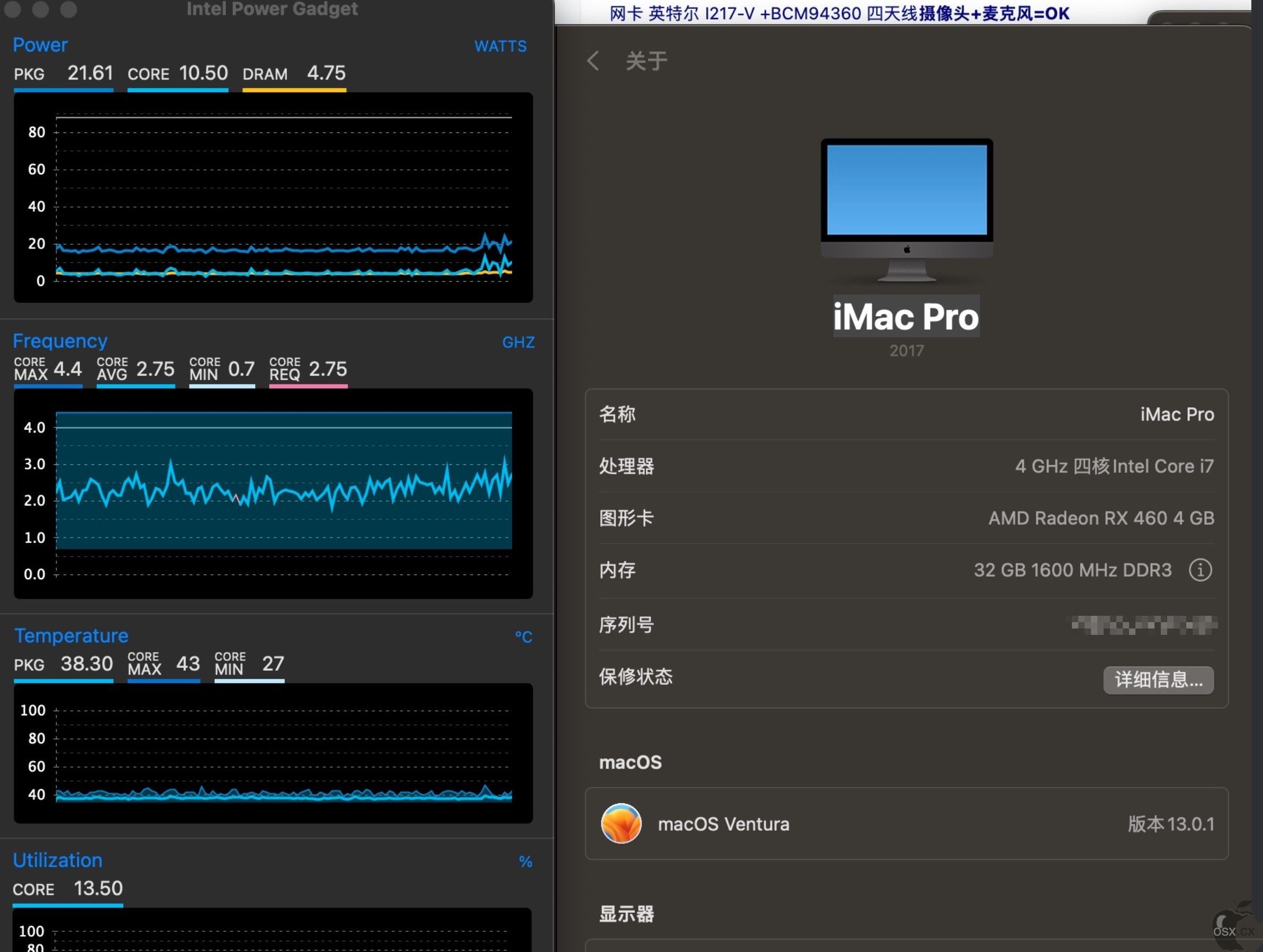This screenshot has height=952, width=1263.
Task: Click the macOS section heading
Action: point(630,762)
